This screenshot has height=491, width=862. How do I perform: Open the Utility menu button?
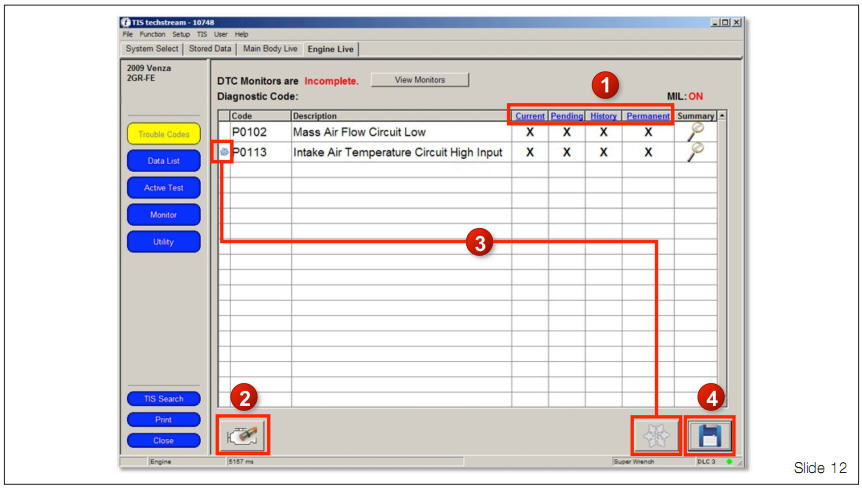tap(164, 242)
